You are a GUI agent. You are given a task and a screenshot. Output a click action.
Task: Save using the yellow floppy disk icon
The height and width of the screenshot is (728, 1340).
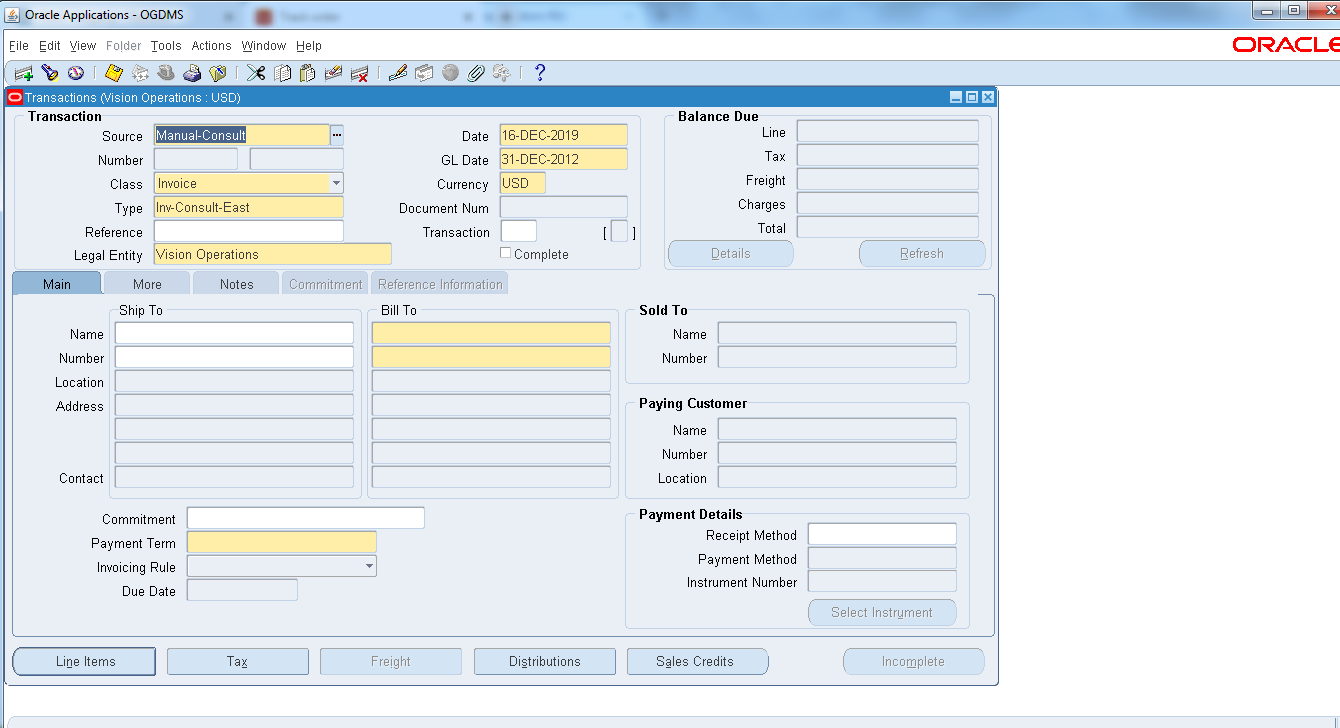114,73
